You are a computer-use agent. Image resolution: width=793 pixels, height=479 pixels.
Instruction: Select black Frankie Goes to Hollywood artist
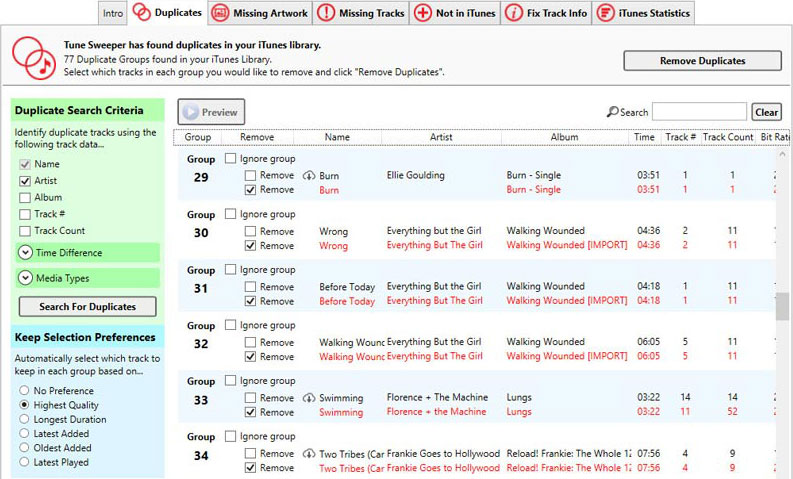(x=443, y=454)
